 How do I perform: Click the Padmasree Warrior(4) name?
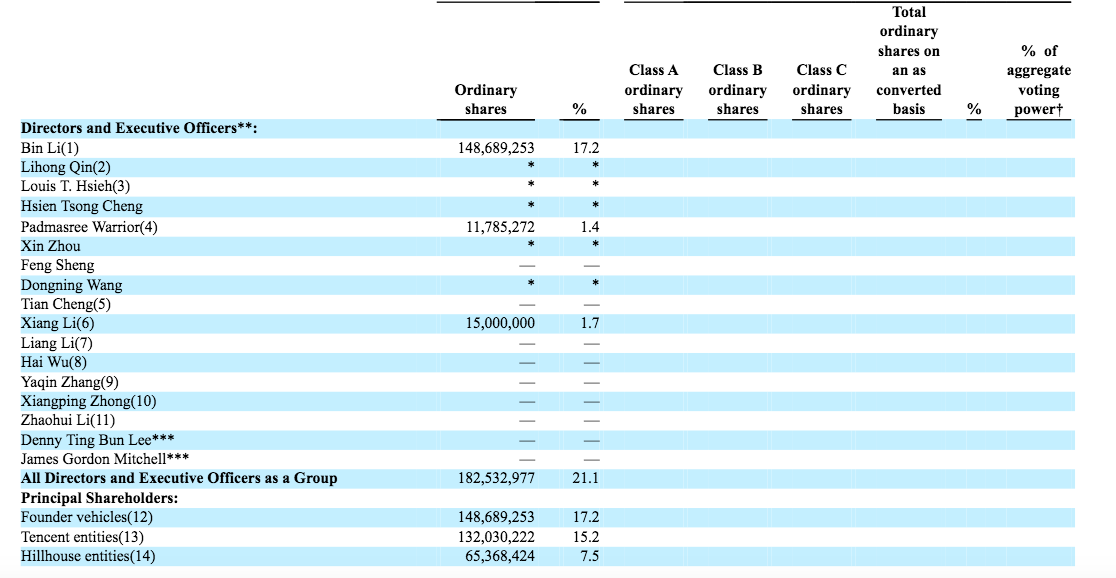click(x=89, y=227)
